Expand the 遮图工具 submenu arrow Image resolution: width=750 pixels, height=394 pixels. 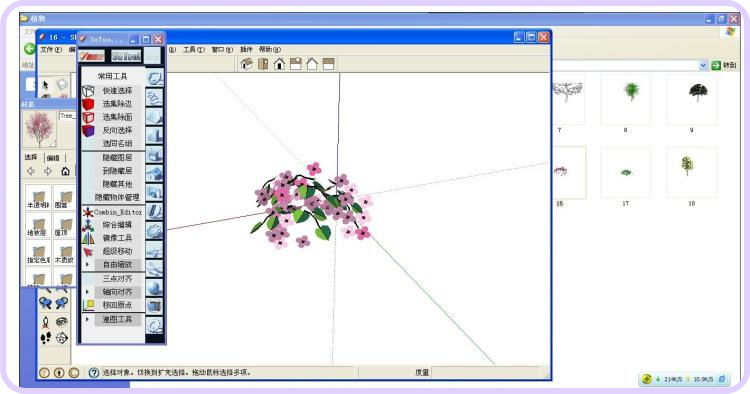87,319
